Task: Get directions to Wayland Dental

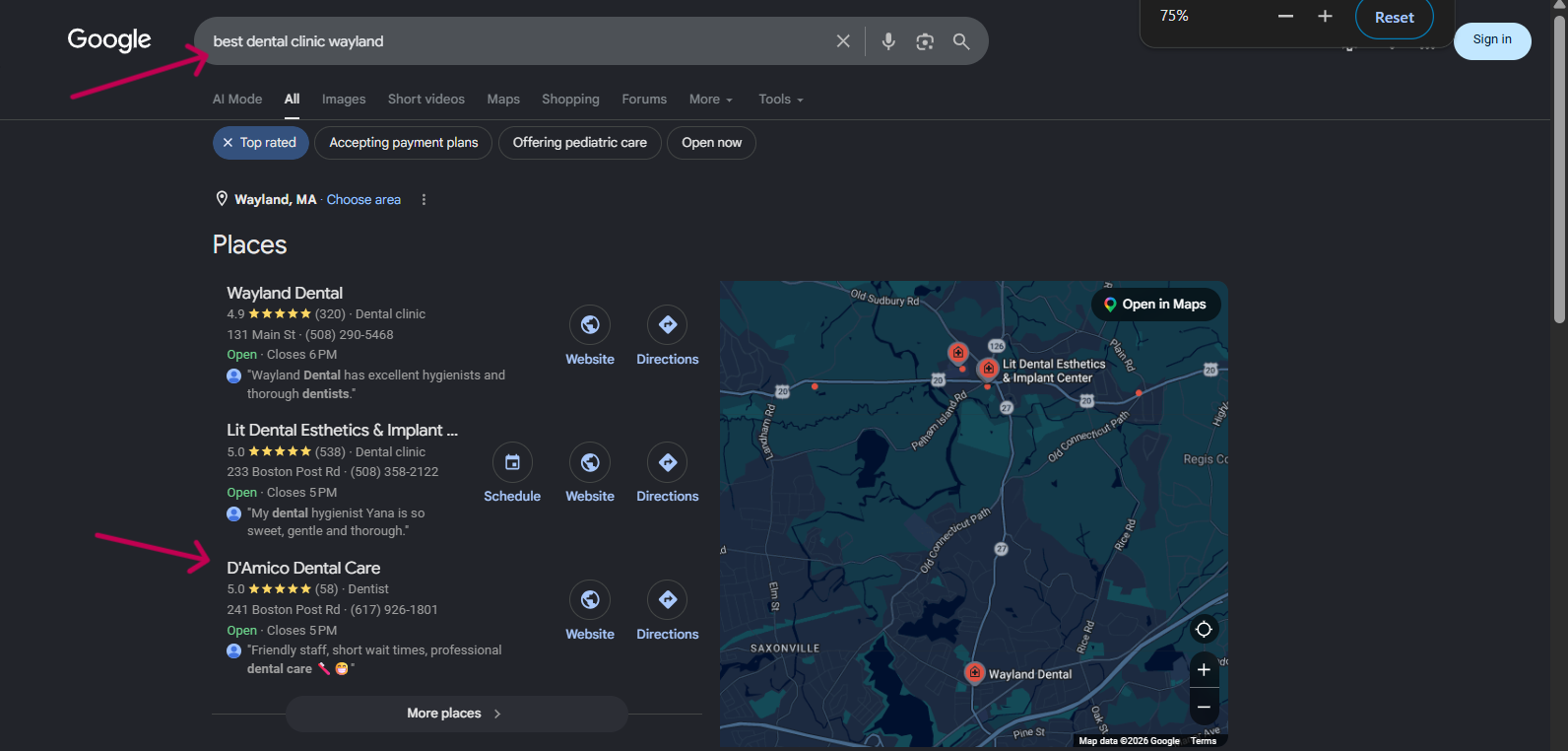Action: [x=668, y=325]
